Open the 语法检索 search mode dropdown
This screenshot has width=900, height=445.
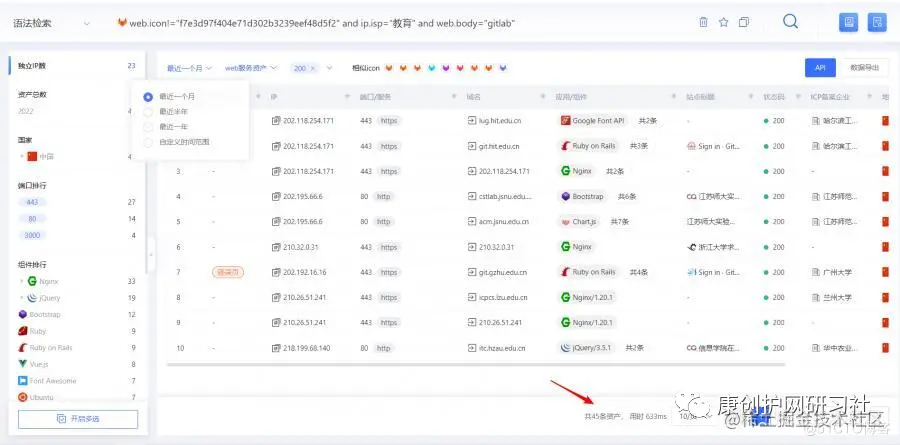tap(52, 24)
